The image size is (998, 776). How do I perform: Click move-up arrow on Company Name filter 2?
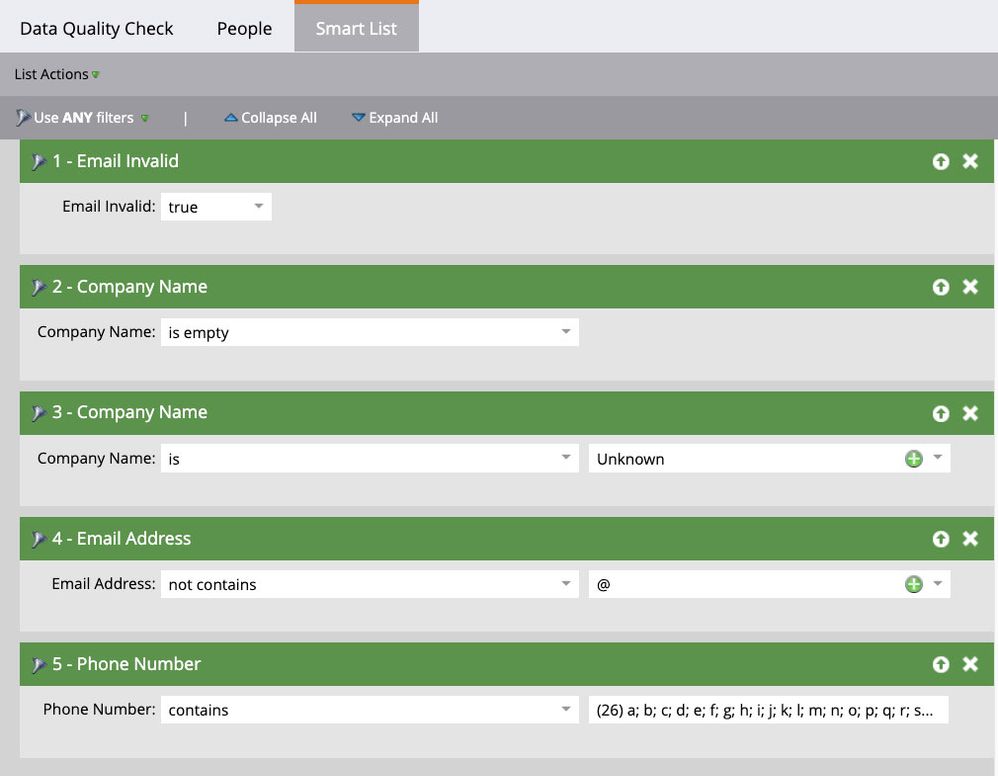click(x=940, y=287)
